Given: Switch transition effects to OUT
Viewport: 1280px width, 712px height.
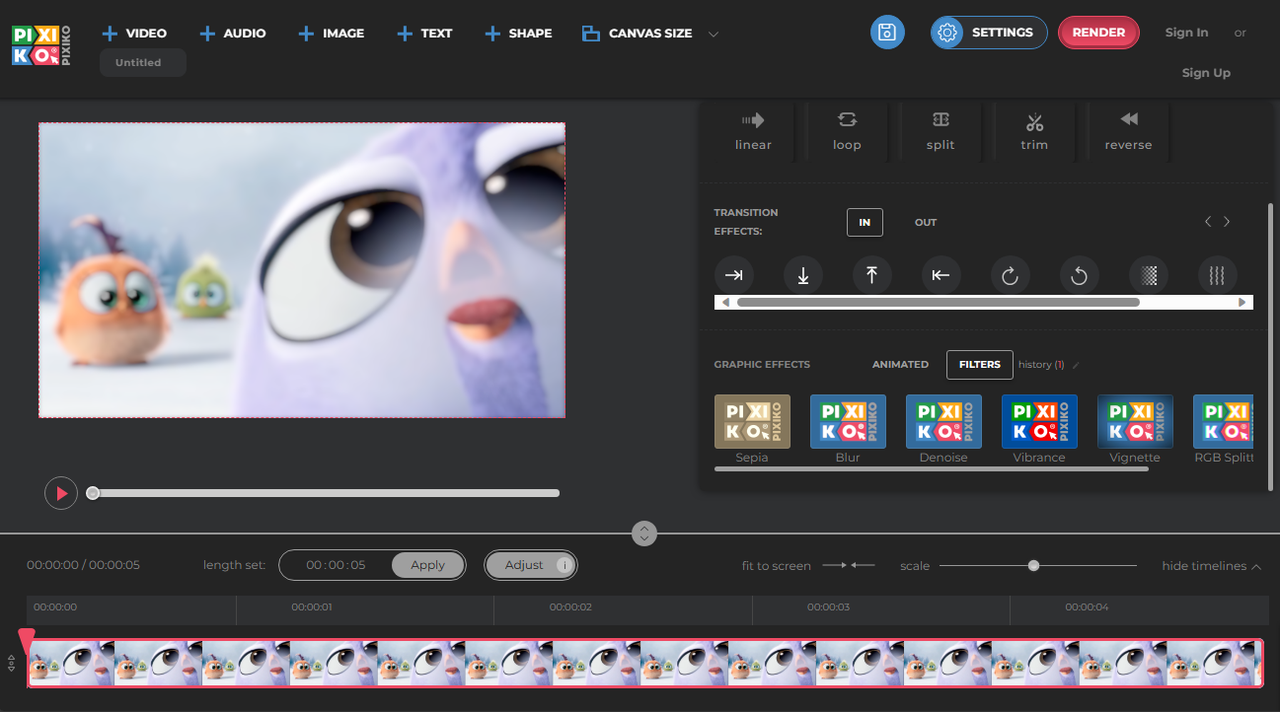Looking at the screenshot, I should click(x=926, y=222).
